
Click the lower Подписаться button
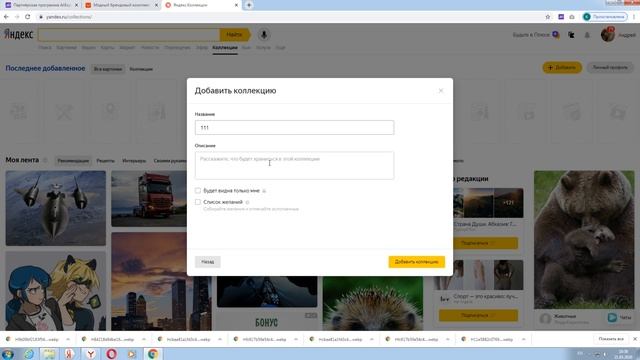[478, 315]
